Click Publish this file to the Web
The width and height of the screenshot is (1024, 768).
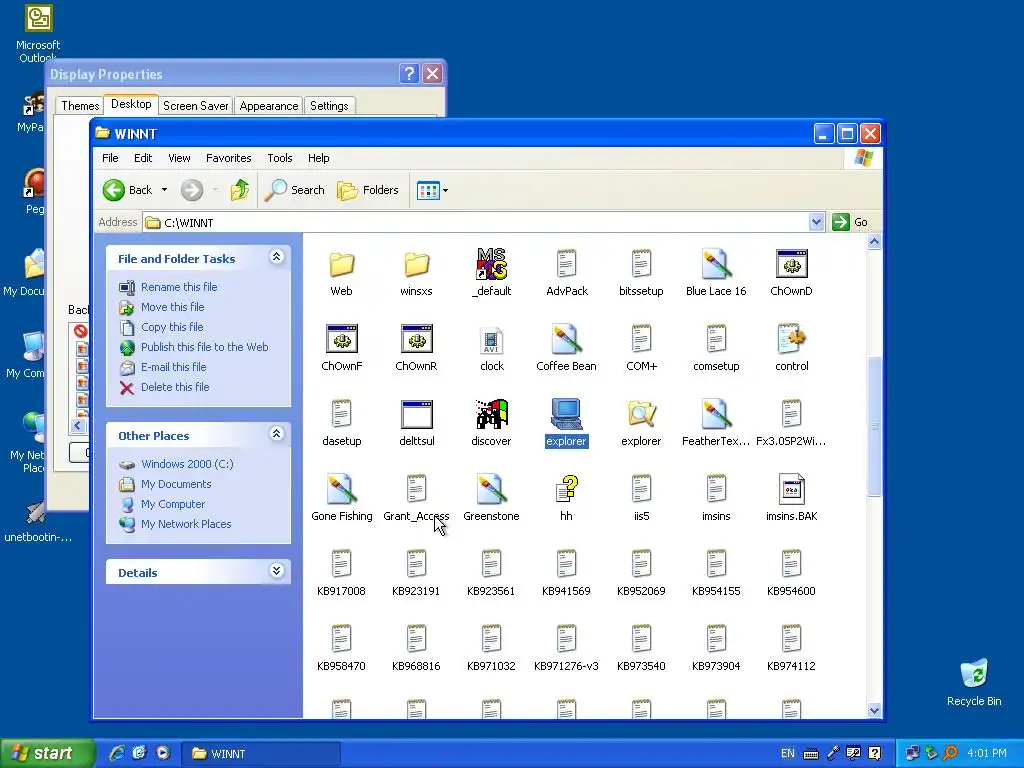(204, 347)
